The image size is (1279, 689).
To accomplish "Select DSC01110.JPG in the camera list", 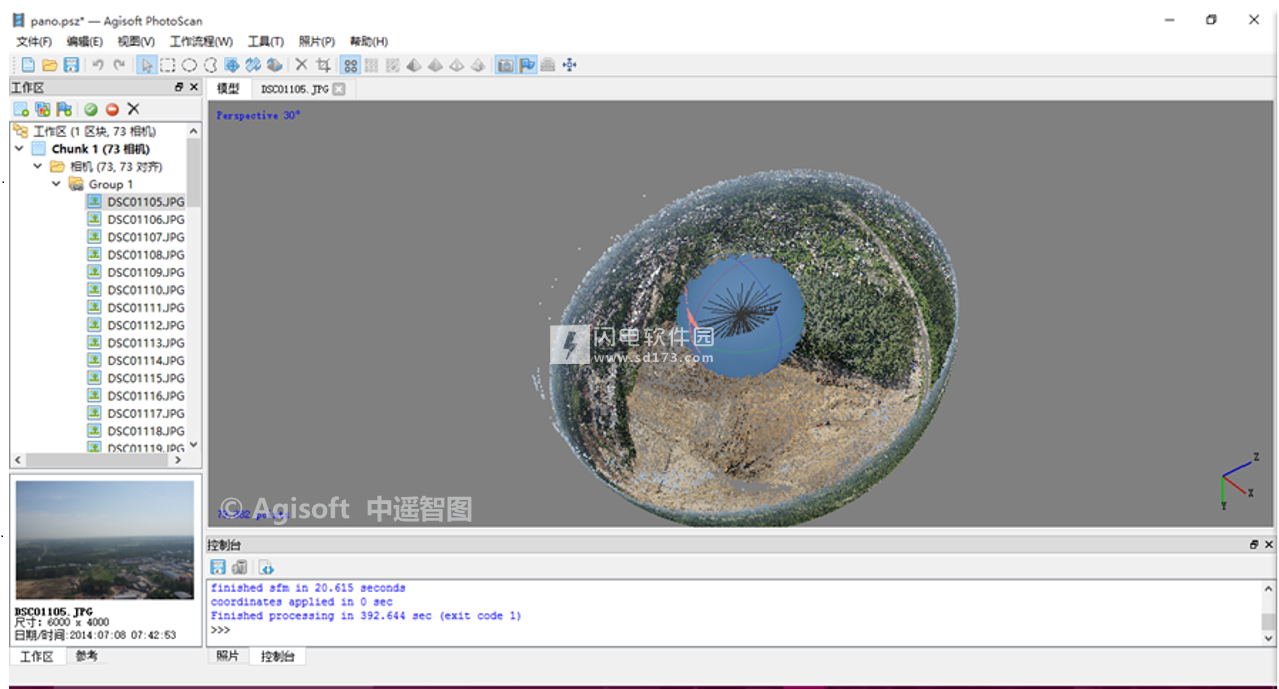I will click(146, 290).
